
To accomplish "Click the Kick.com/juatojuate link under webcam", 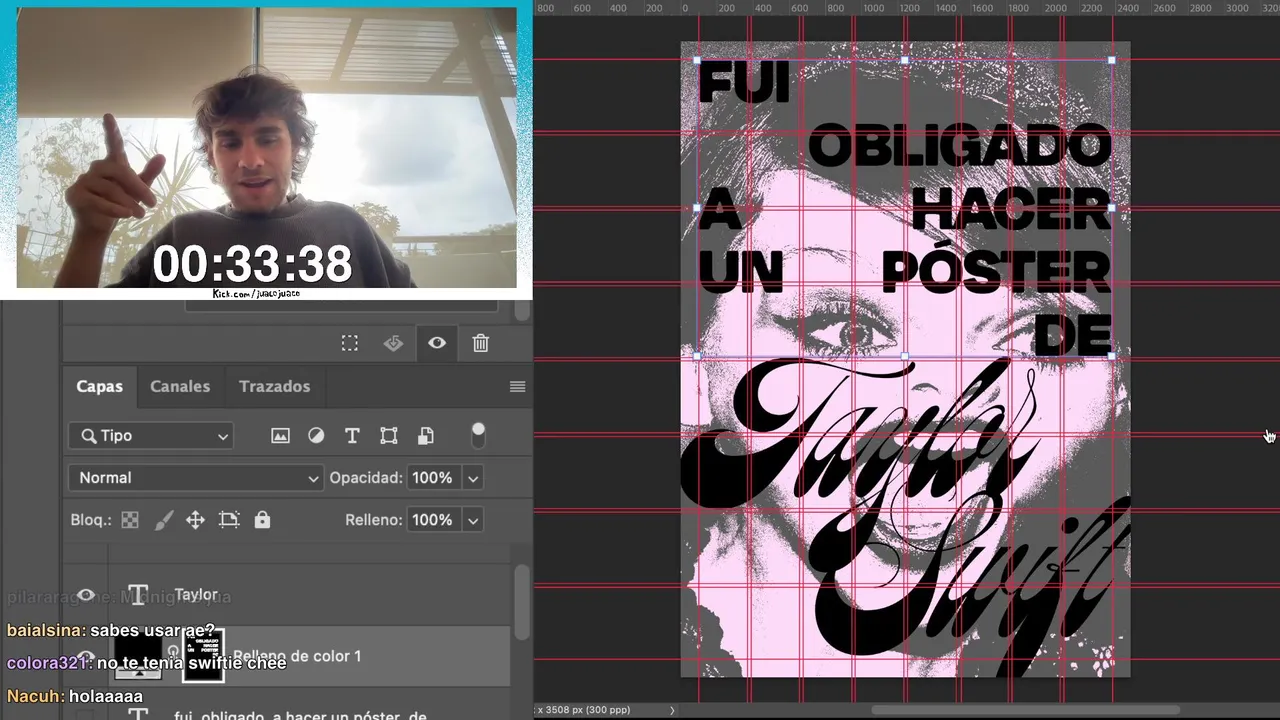I will [256, 293].
